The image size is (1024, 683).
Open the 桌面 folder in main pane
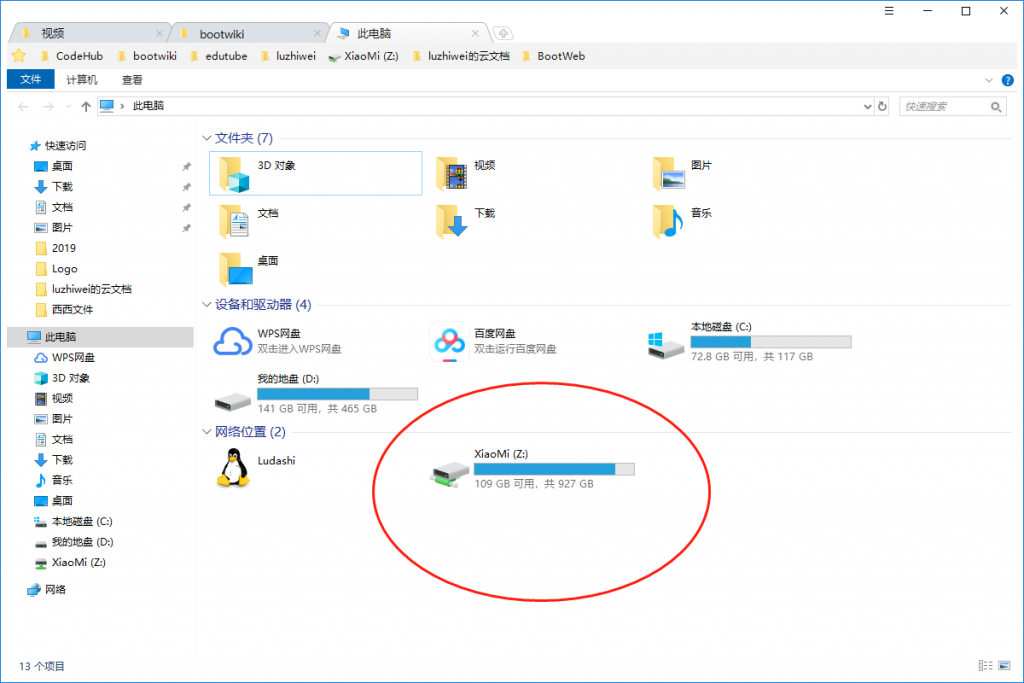235,268
